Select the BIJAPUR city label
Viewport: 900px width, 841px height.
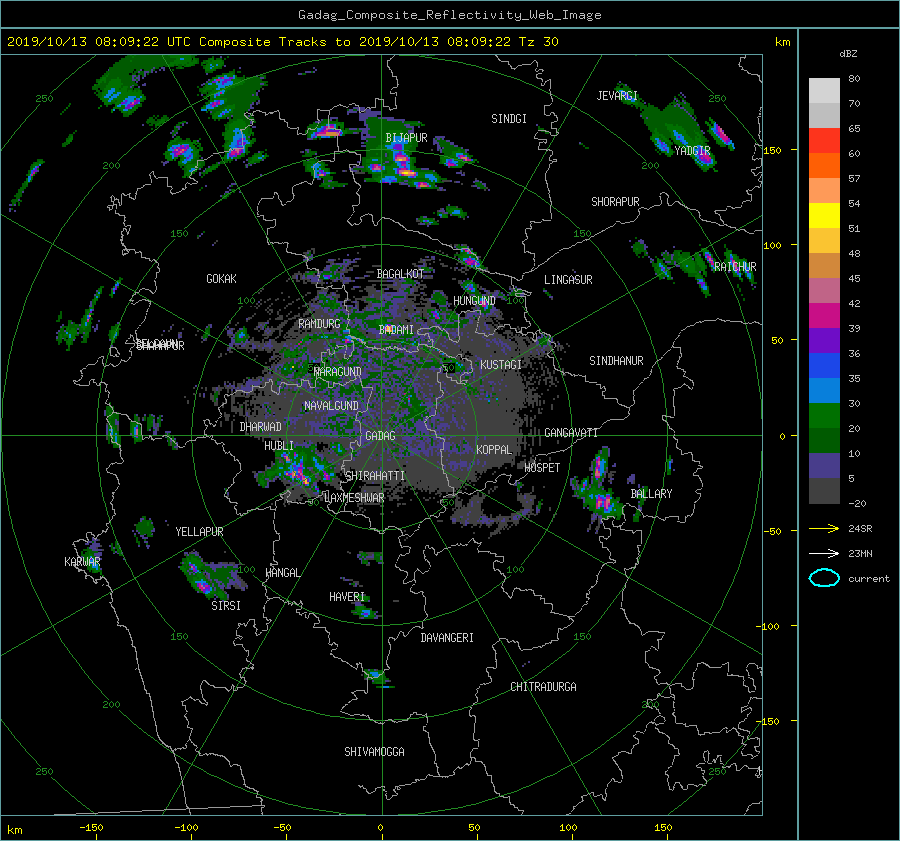click(406, 138)
